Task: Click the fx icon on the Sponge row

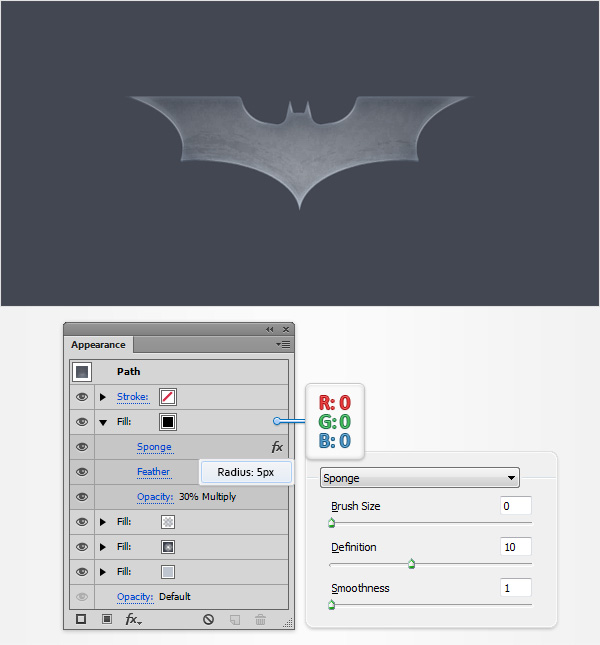Action: tap(277, 447)
